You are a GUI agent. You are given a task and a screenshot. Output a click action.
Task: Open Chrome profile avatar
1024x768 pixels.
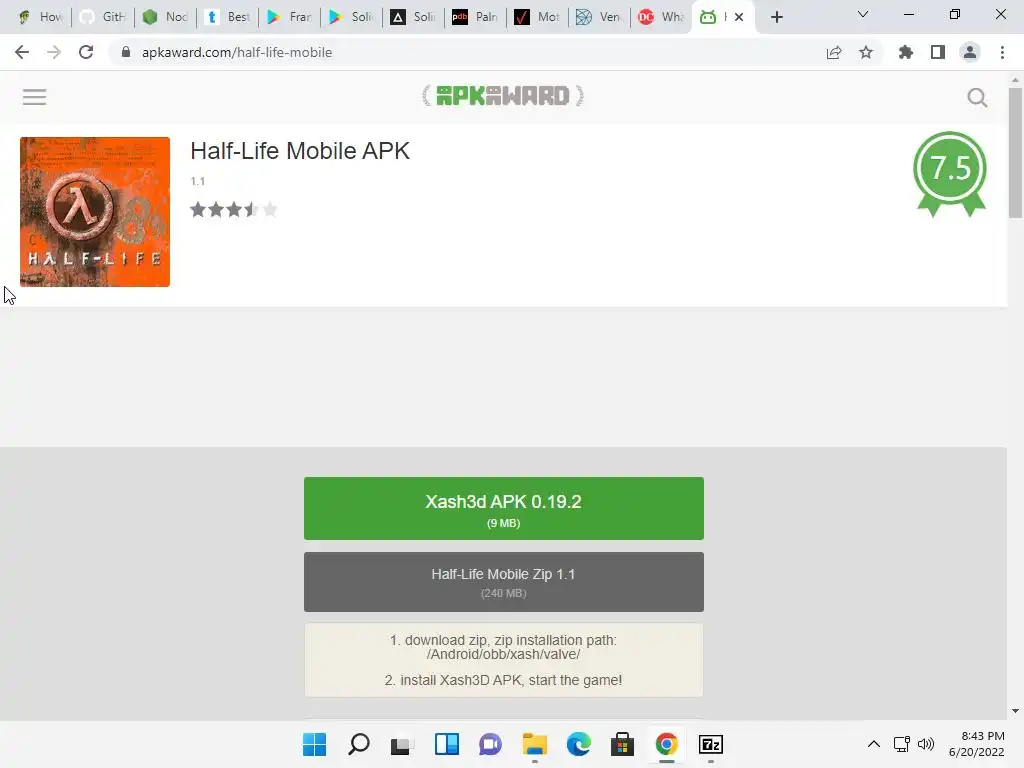(x=970, y=52)
